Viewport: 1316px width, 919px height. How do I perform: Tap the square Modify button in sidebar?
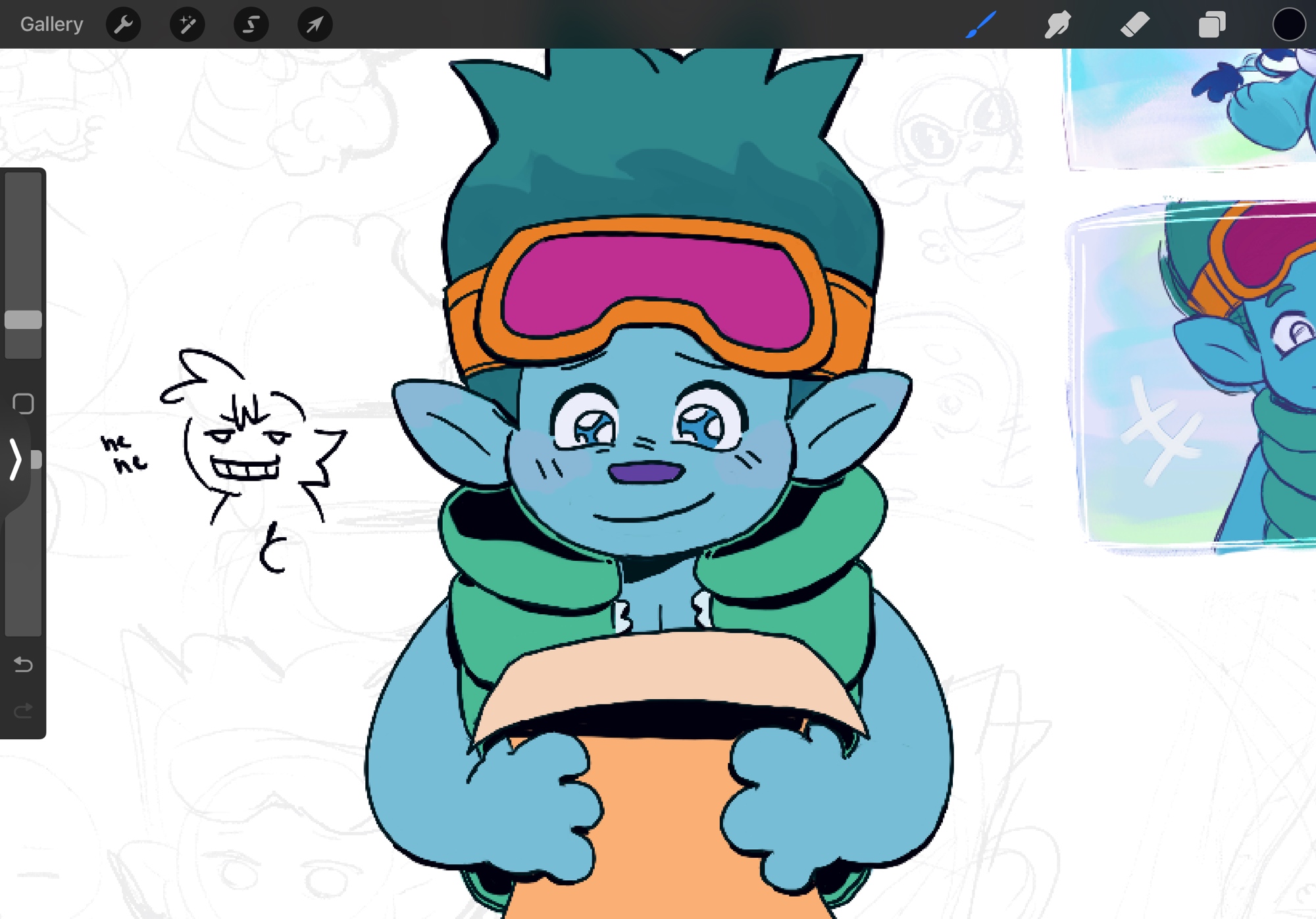(23, 404)
